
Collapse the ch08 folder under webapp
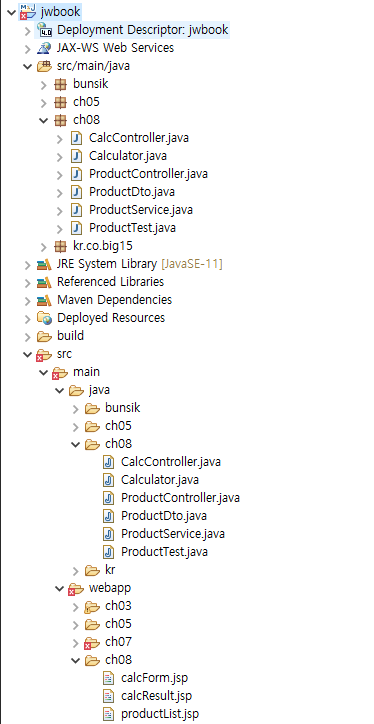(x=76, y=661)
